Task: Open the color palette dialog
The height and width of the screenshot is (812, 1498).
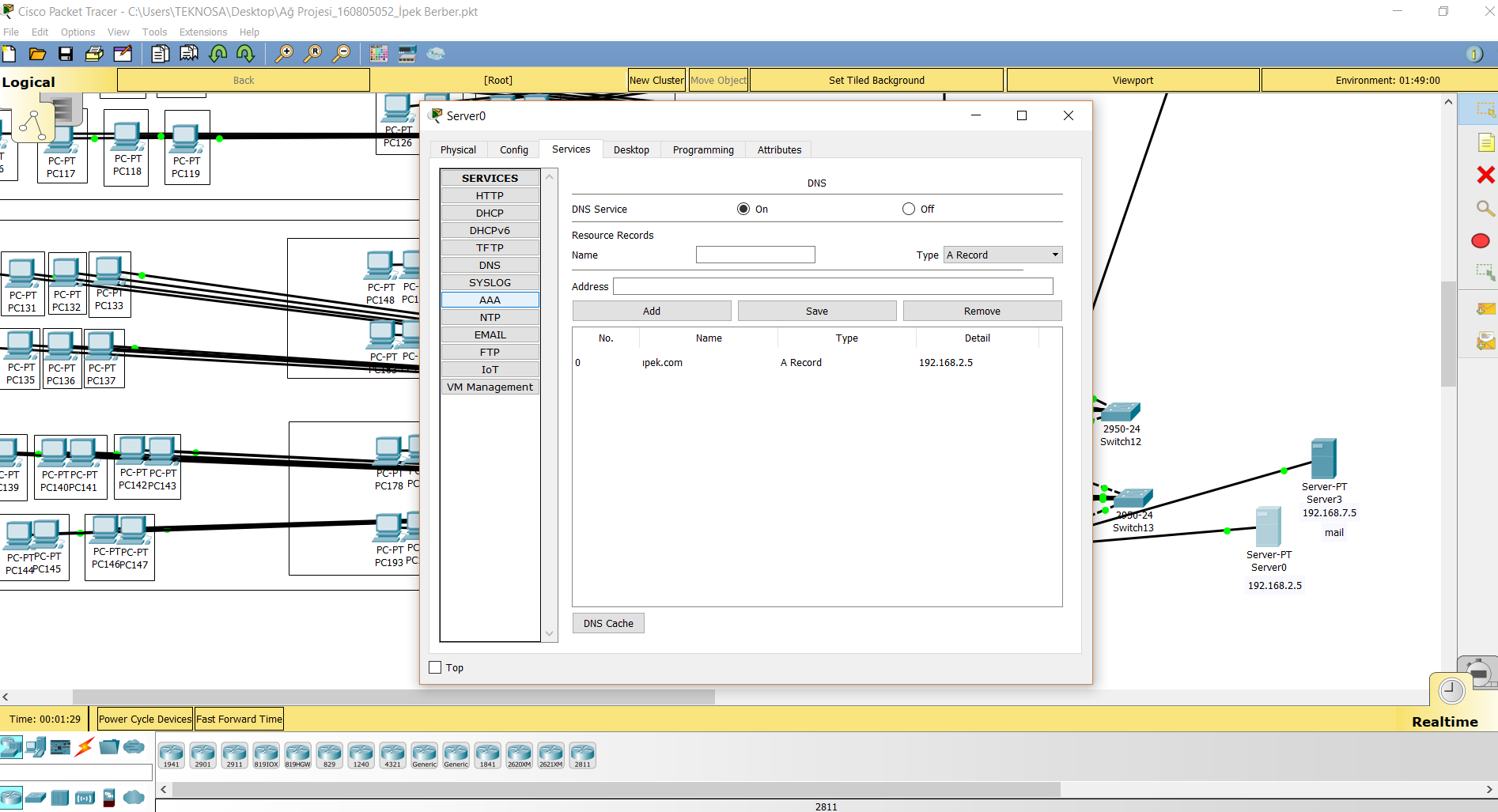Action: coord(378,53)
